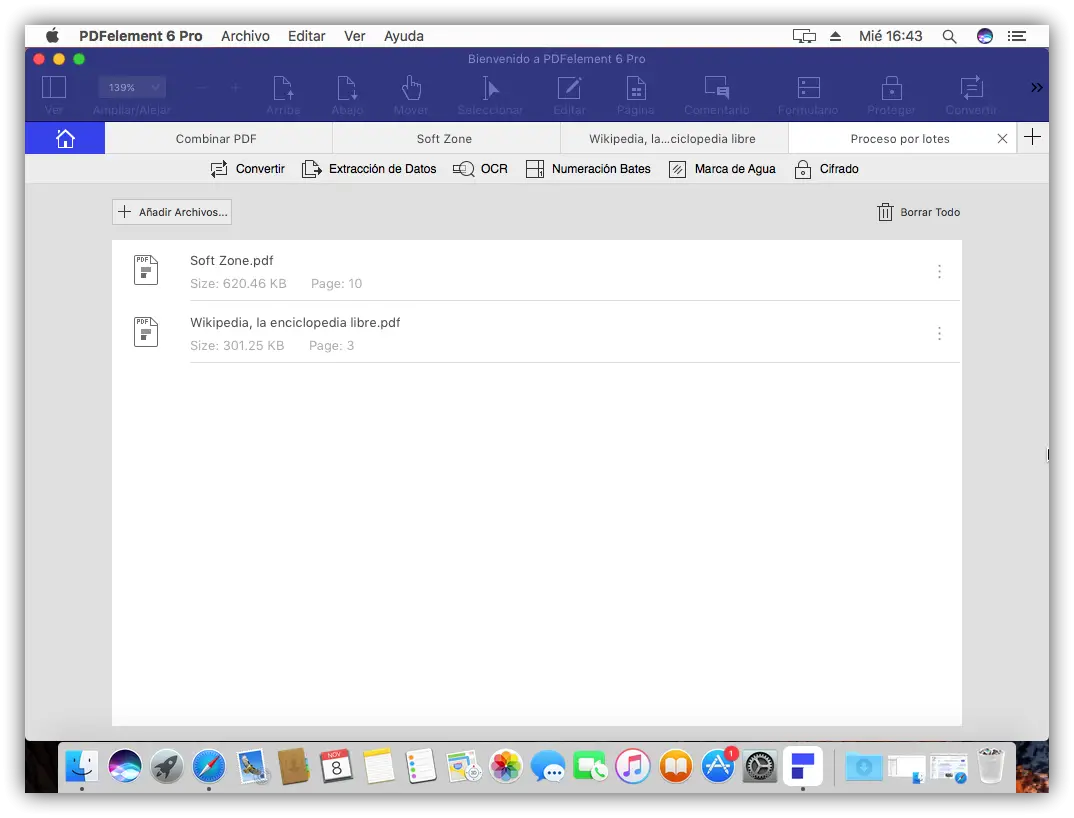
Task: Click Borrar Todo trash button
Action: click(x=919, y=212)
